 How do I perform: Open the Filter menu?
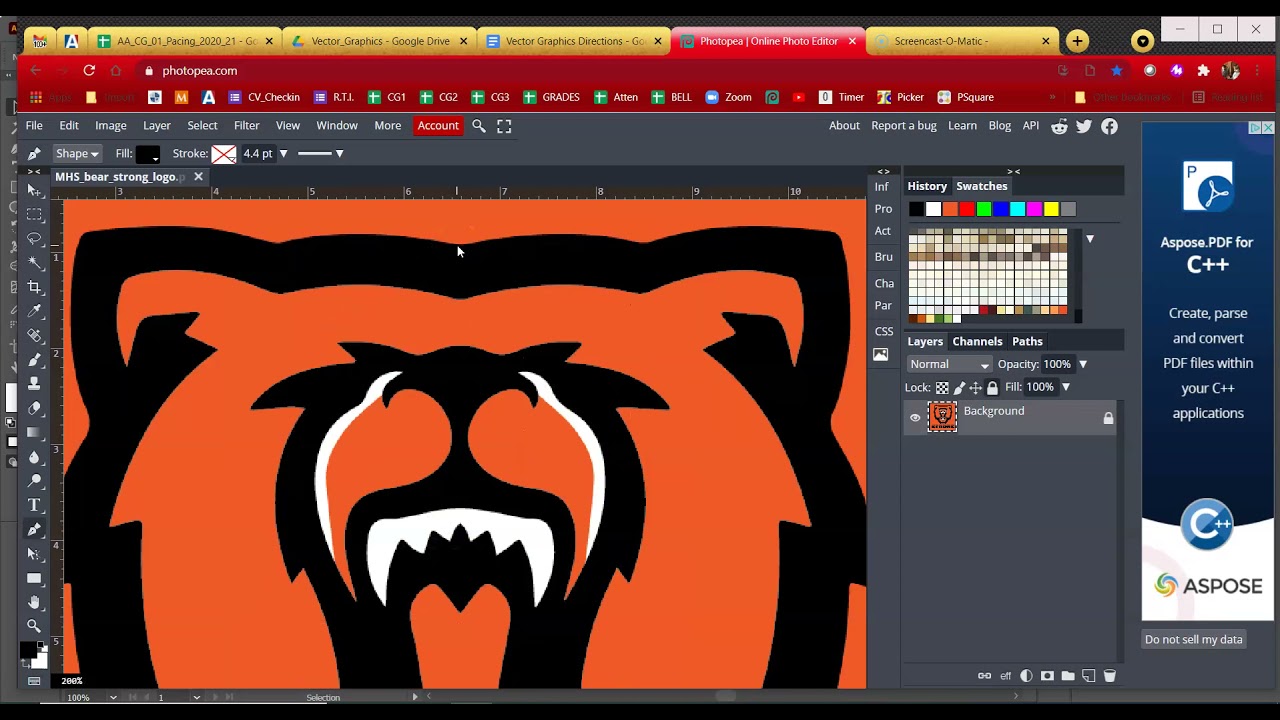tap(246, 126)
